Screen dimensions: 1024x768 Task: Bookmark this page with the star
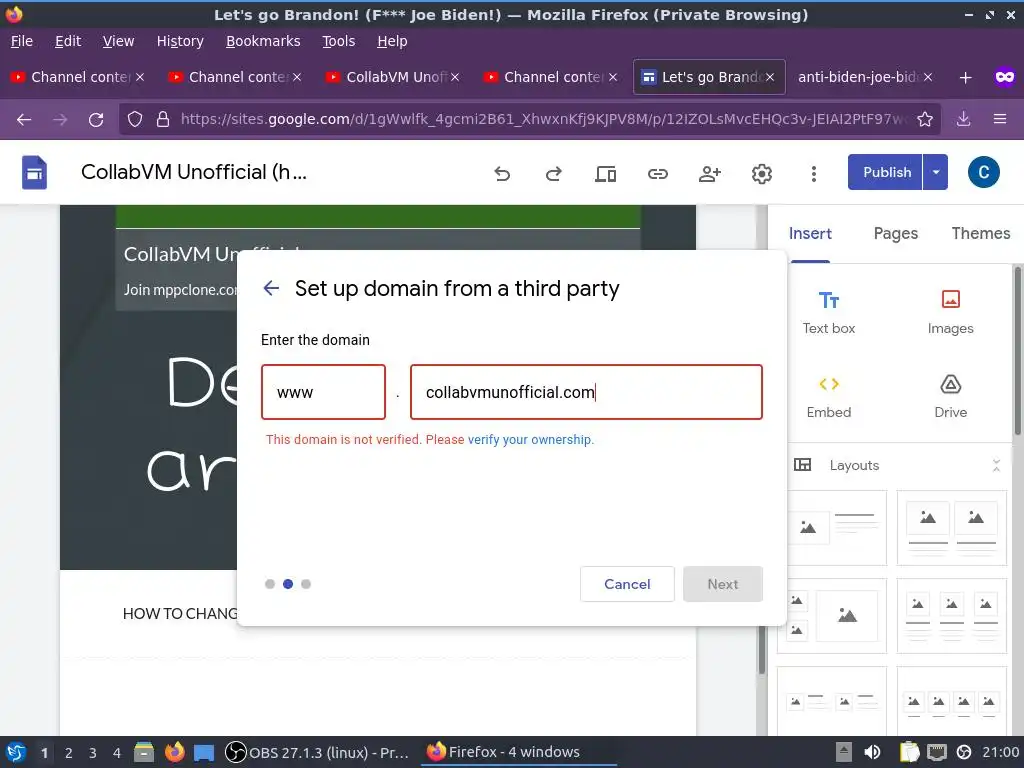pyautogui.click(x=925, y=119)
